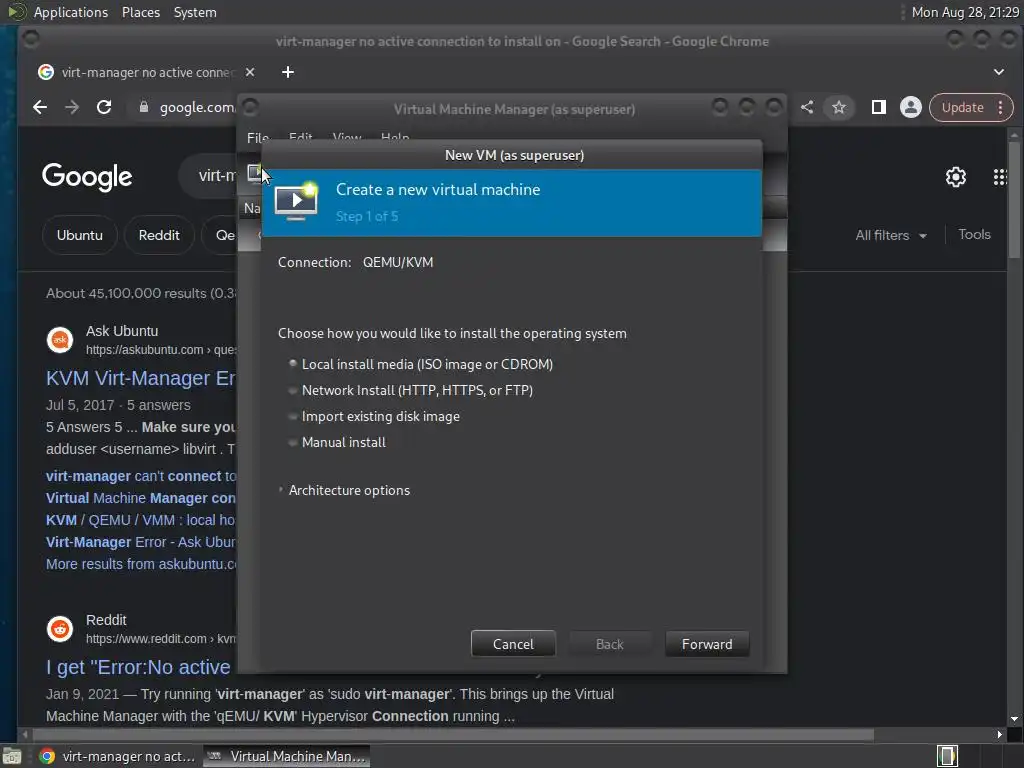
Task: Click the Forward button in New VM dialog
Action: coord(707,644)
